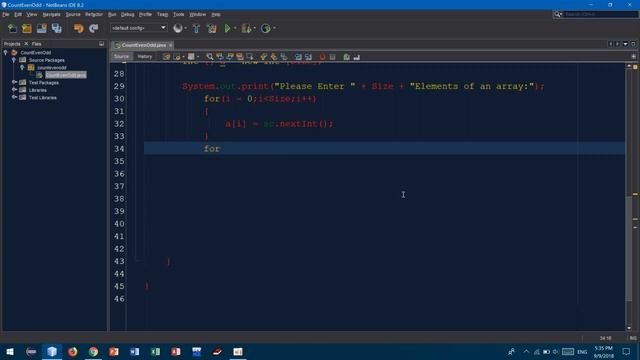
Task: Click the New File icon in toolbar
Action: [x=12, y=28]
